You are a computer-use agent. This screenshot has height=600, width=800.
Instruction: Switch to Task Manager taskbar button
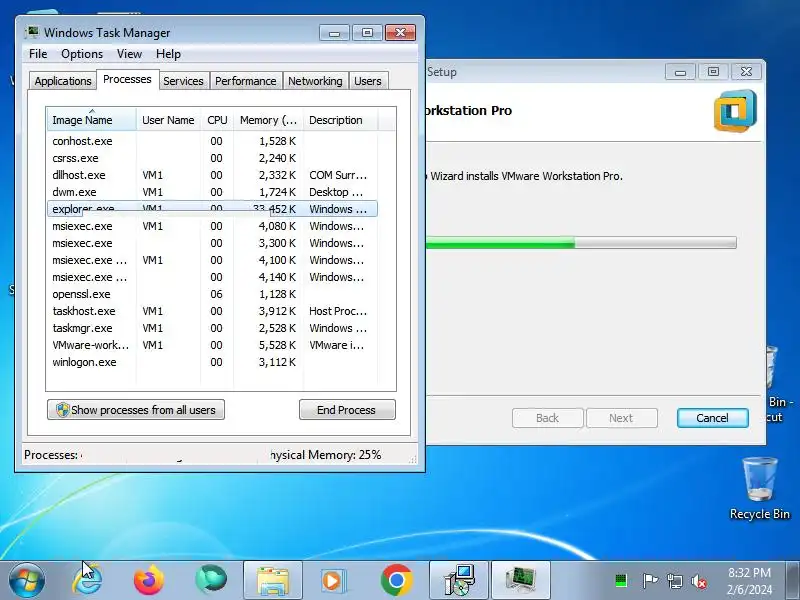(520, 580)
